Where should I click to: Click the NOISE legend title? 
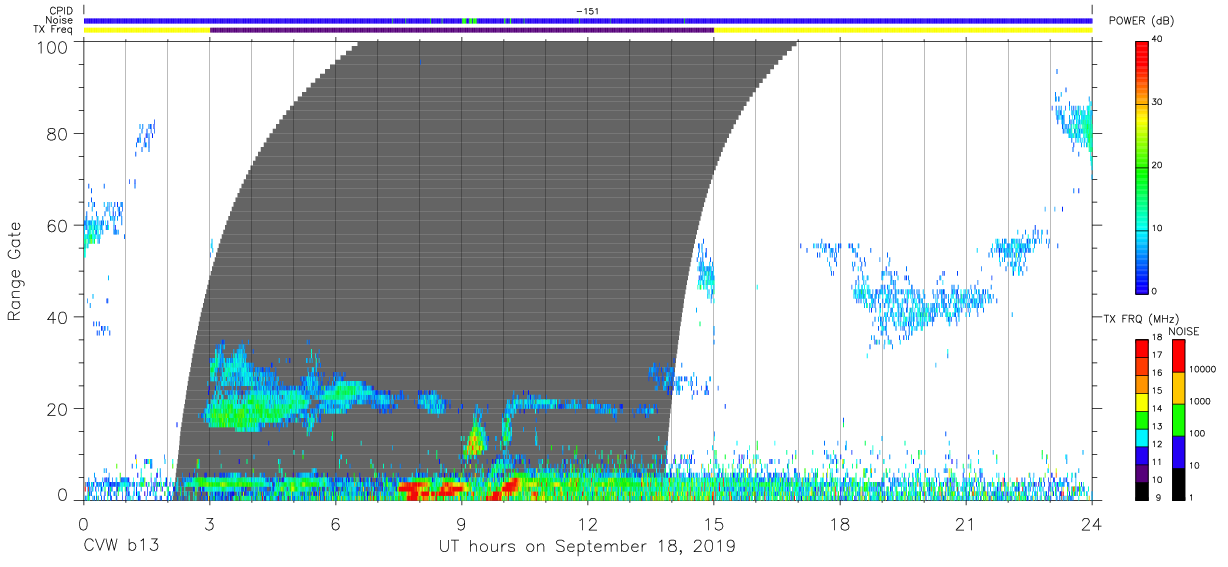(1185, 331)
